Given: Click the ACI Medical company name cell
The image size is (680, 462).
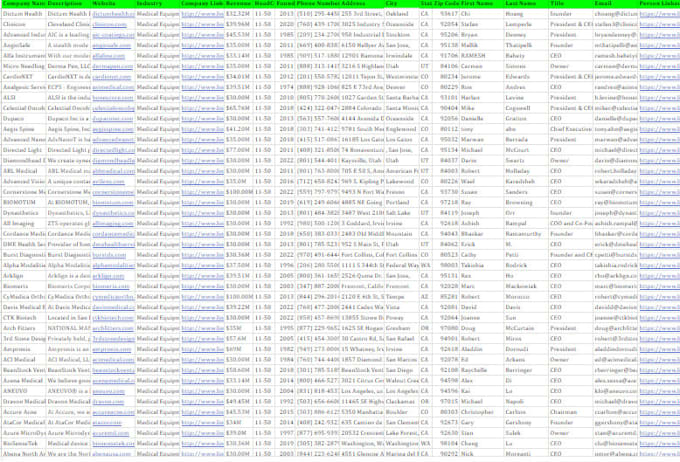Looking at the screenshot, I should 23,360.
